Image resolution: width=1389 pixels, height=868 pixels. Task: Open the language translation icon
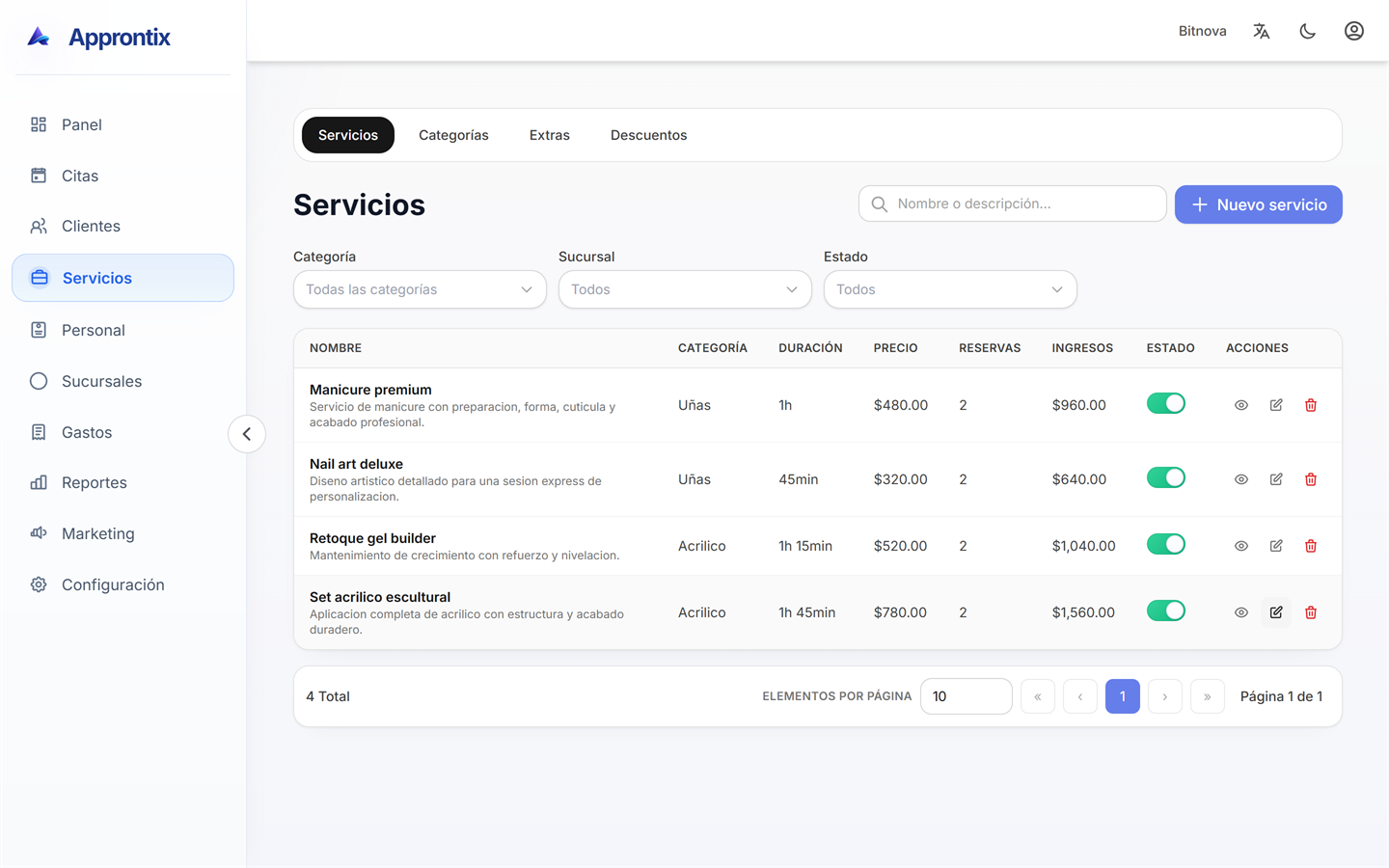1261,31
